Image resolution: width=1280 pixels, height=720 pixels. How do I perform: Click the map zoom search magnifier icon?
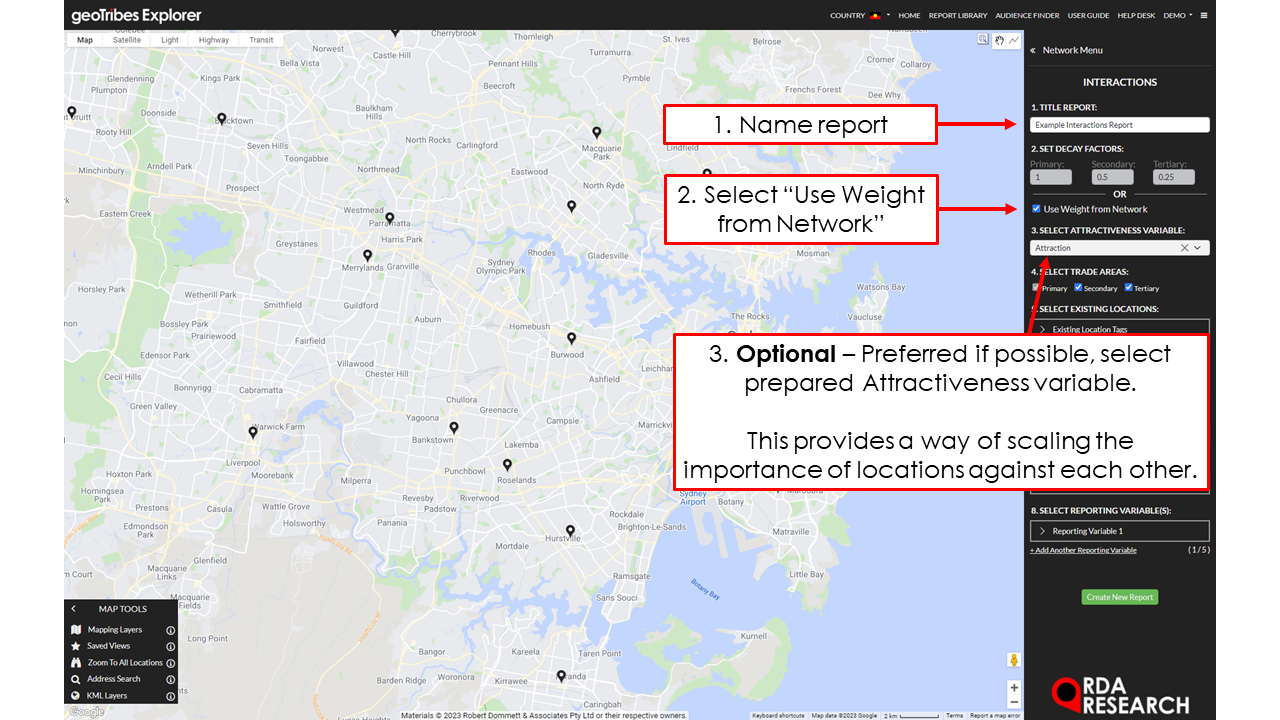pos(984,40)
